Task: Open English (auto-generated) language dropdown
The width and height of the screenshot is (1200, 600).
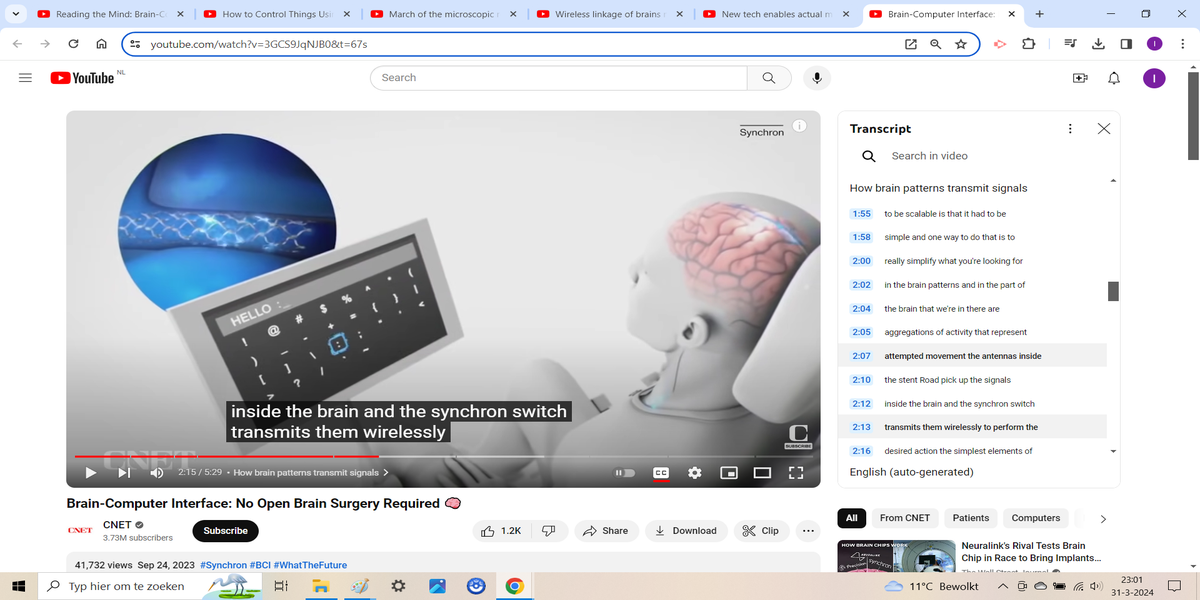Action: coord(911,472)
